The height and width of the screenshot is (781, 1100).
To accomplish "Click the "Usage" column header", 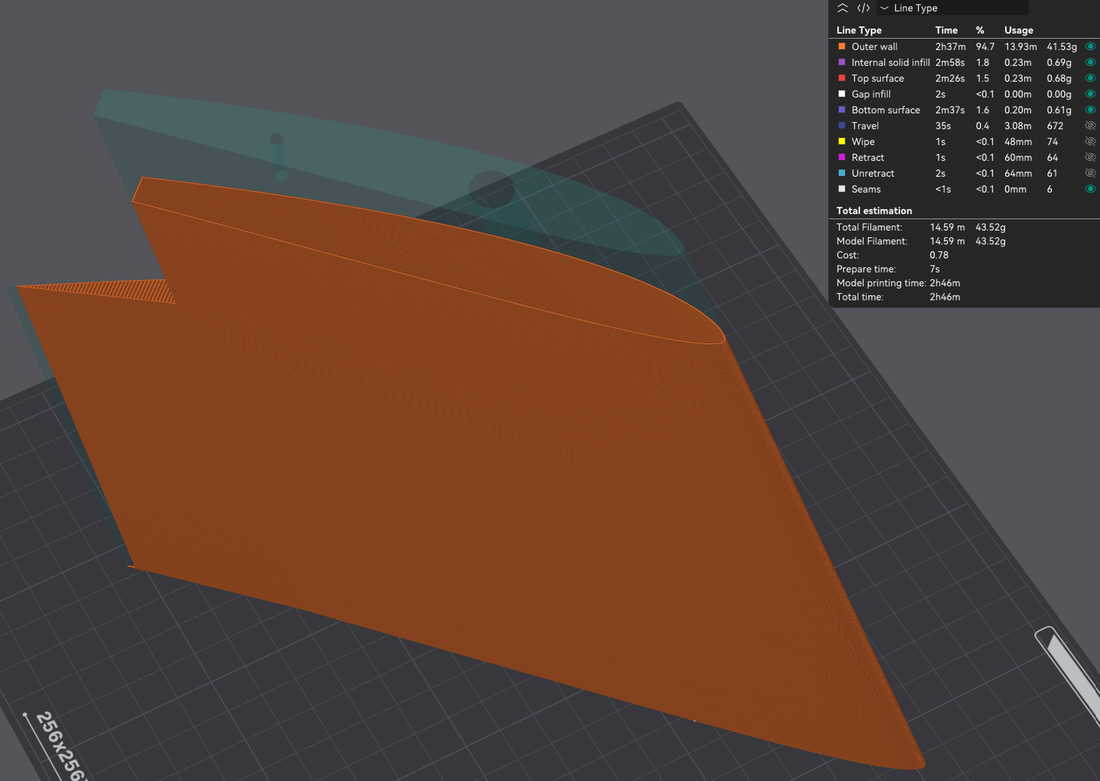I will coord(1019,30).
